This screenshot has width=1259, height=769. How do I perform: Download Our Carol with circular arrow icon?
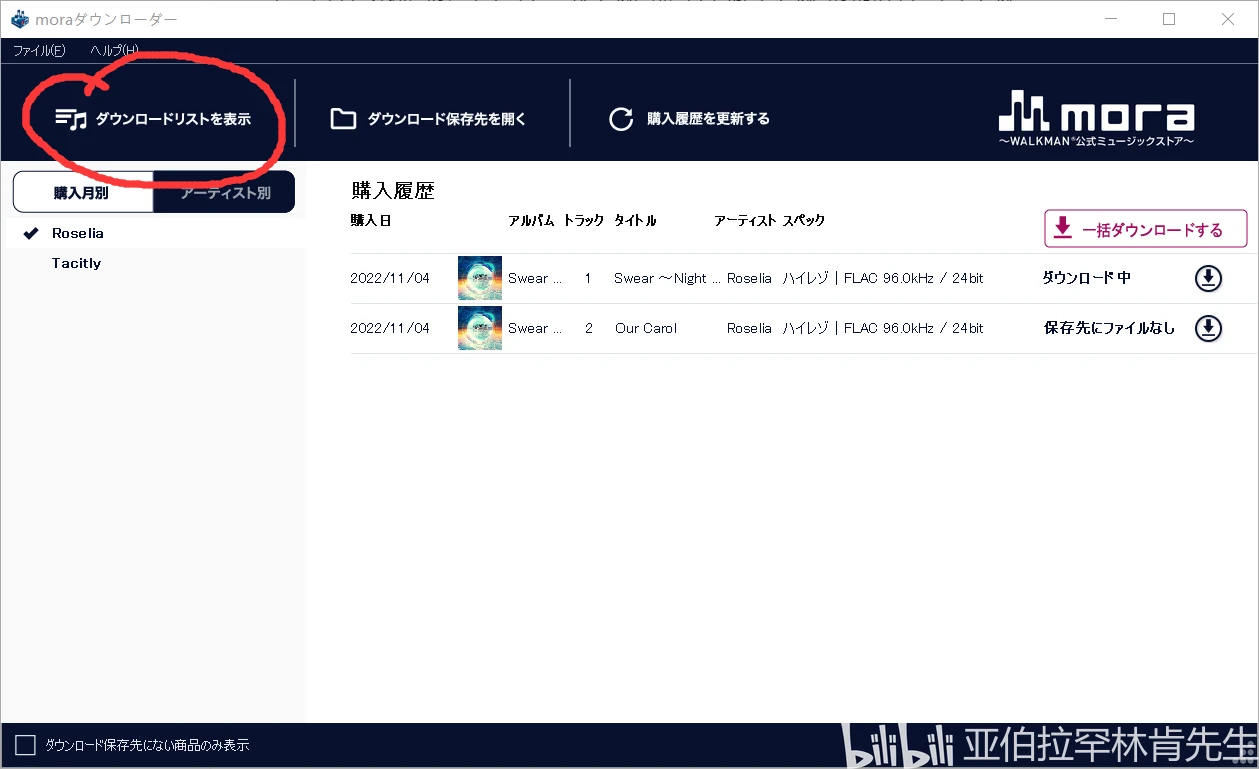pos(1208,328)
